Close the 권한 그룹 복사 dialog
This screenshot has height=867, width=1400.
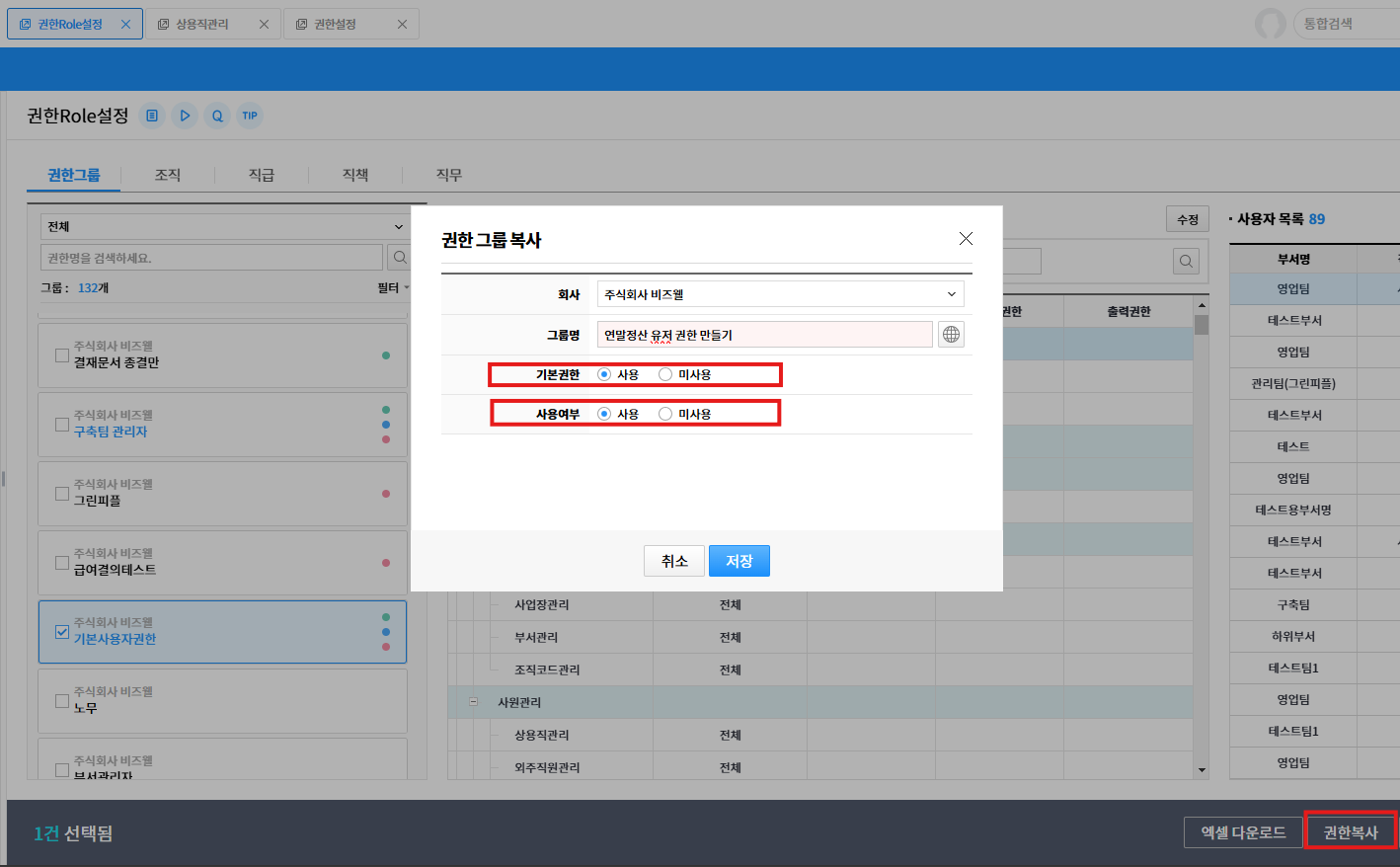pyautogui.click(x=966, y=239)
